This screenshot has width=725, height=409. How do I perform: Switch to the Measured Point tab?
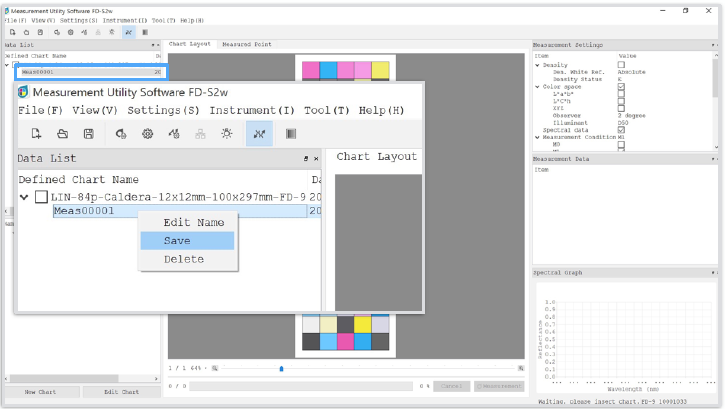click(247, 44)
